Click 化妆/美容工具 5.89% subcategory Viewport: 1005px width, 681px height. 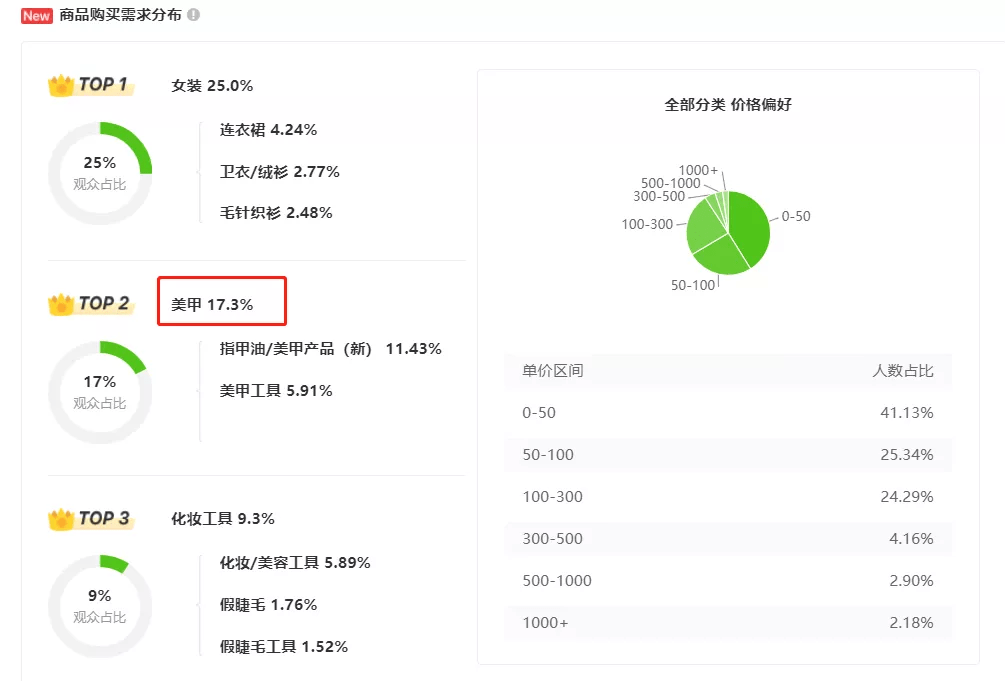click(x=295, y=563)
